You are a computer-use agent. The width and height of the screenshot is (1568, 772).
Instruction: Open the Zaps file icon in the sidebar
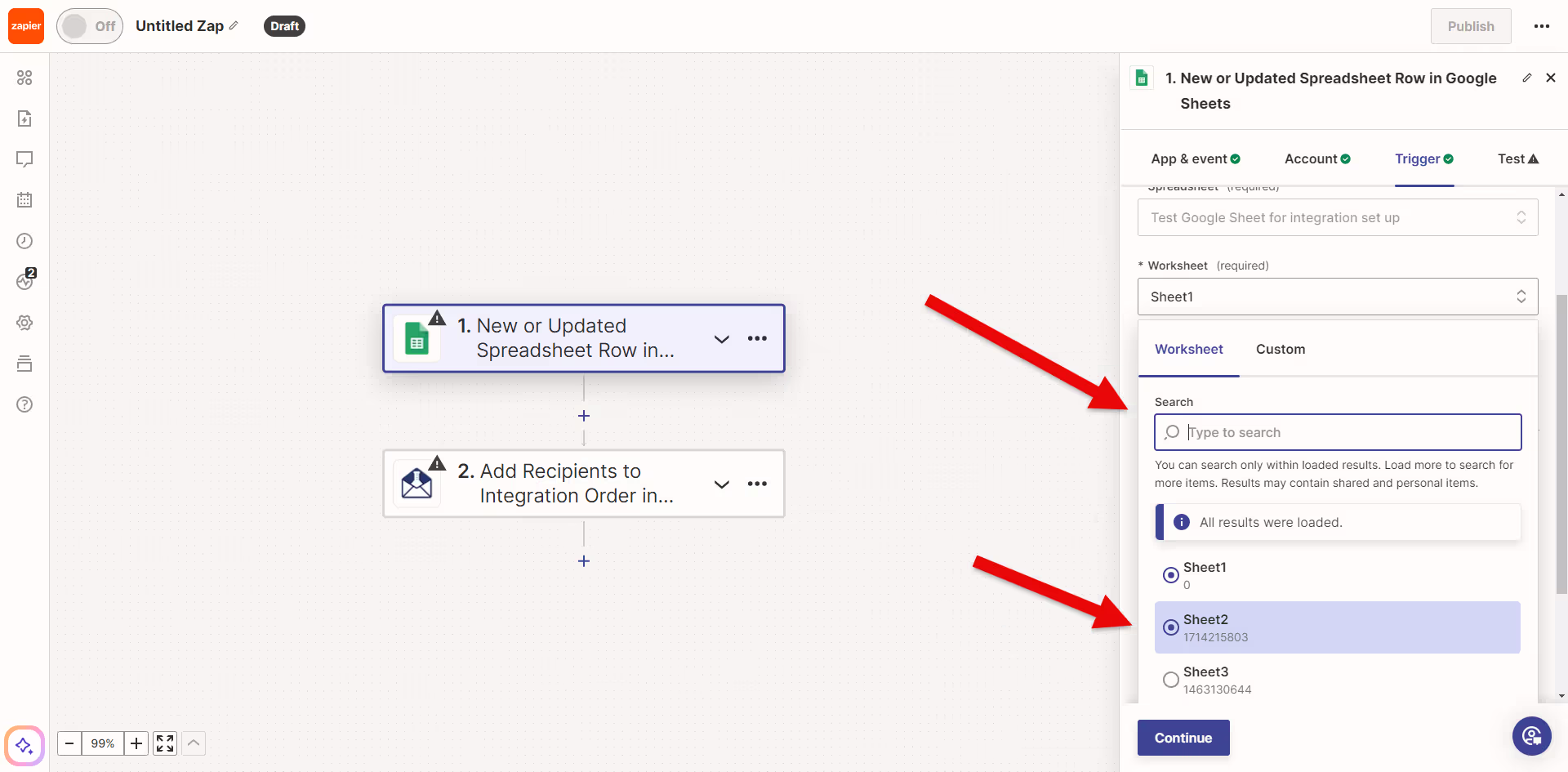(24, 118)
